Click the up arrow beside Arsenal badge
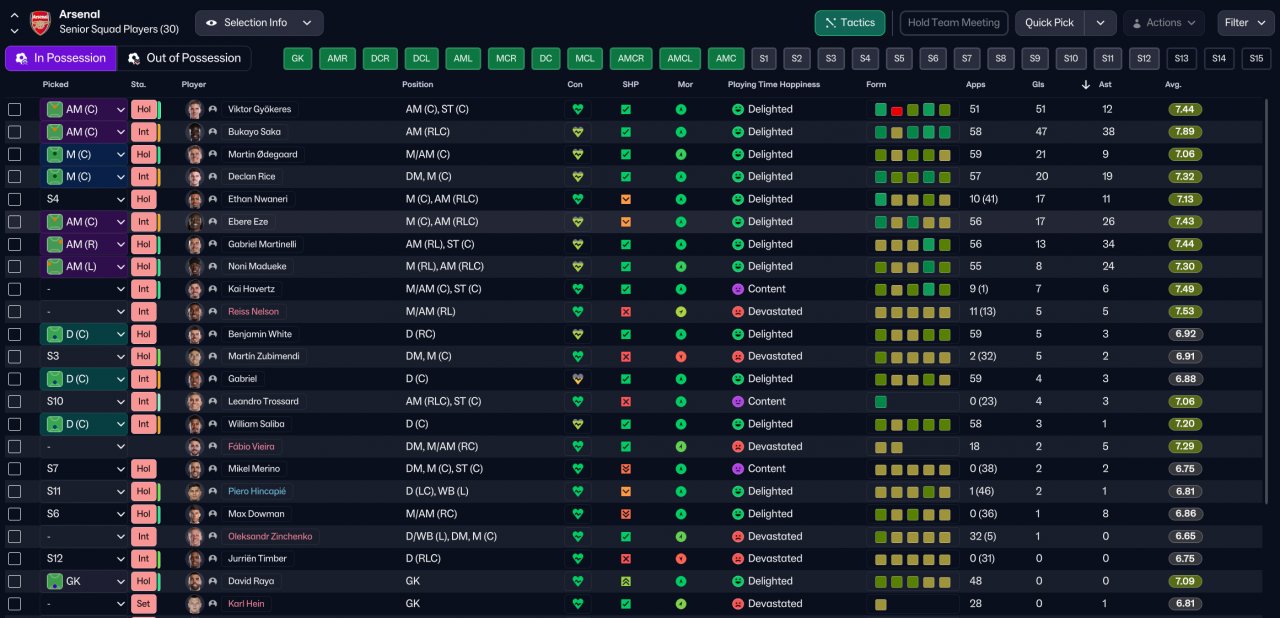The height and width of the screenshot is (618, 1280). coord(14,14)
